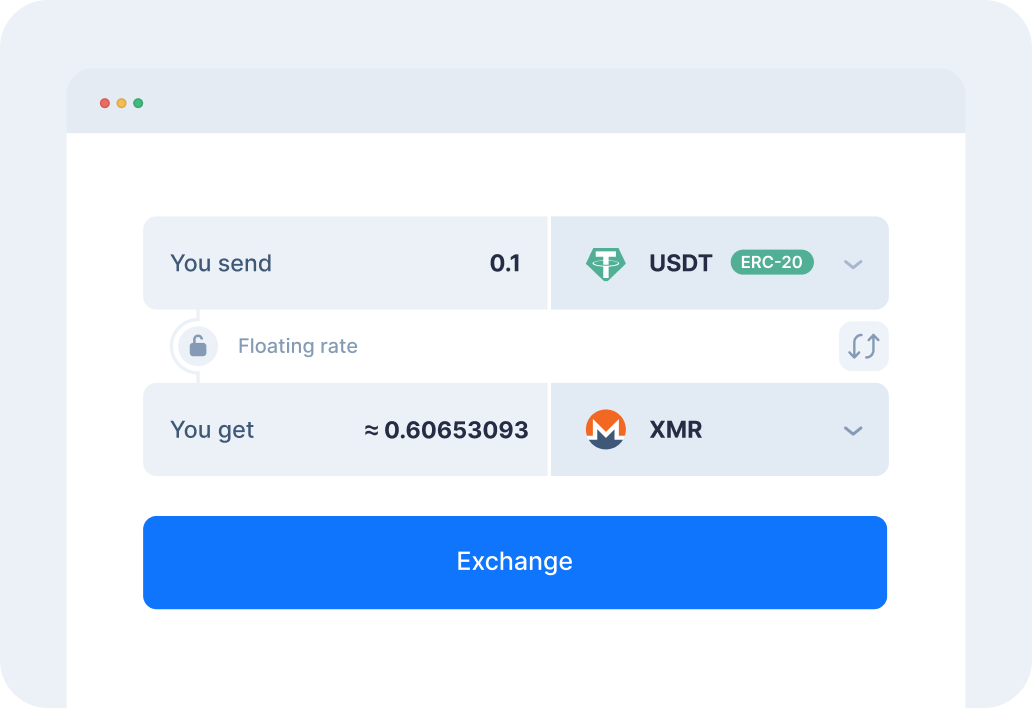The width and height of the screenshot is (1032, 710).
Task: Click the You get label
Action: point(212,430)
